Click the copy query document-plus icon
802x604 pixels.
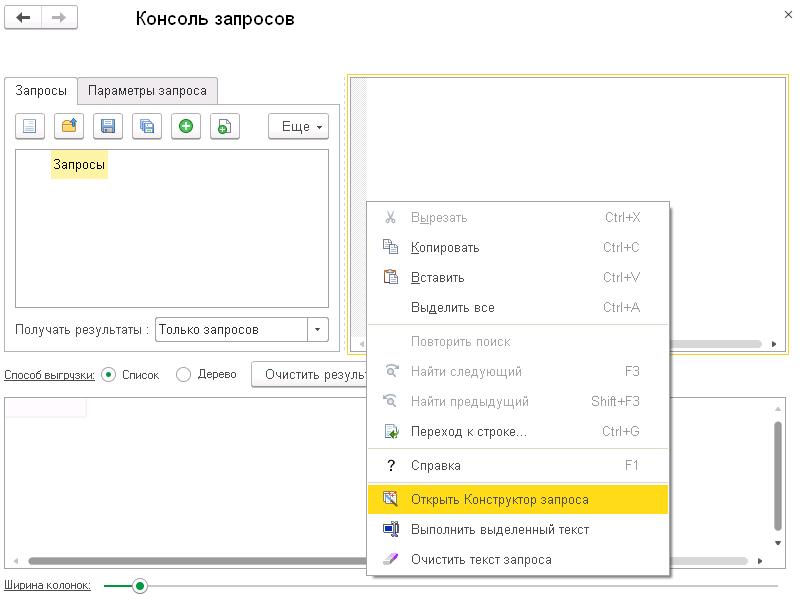pos(225,126)
